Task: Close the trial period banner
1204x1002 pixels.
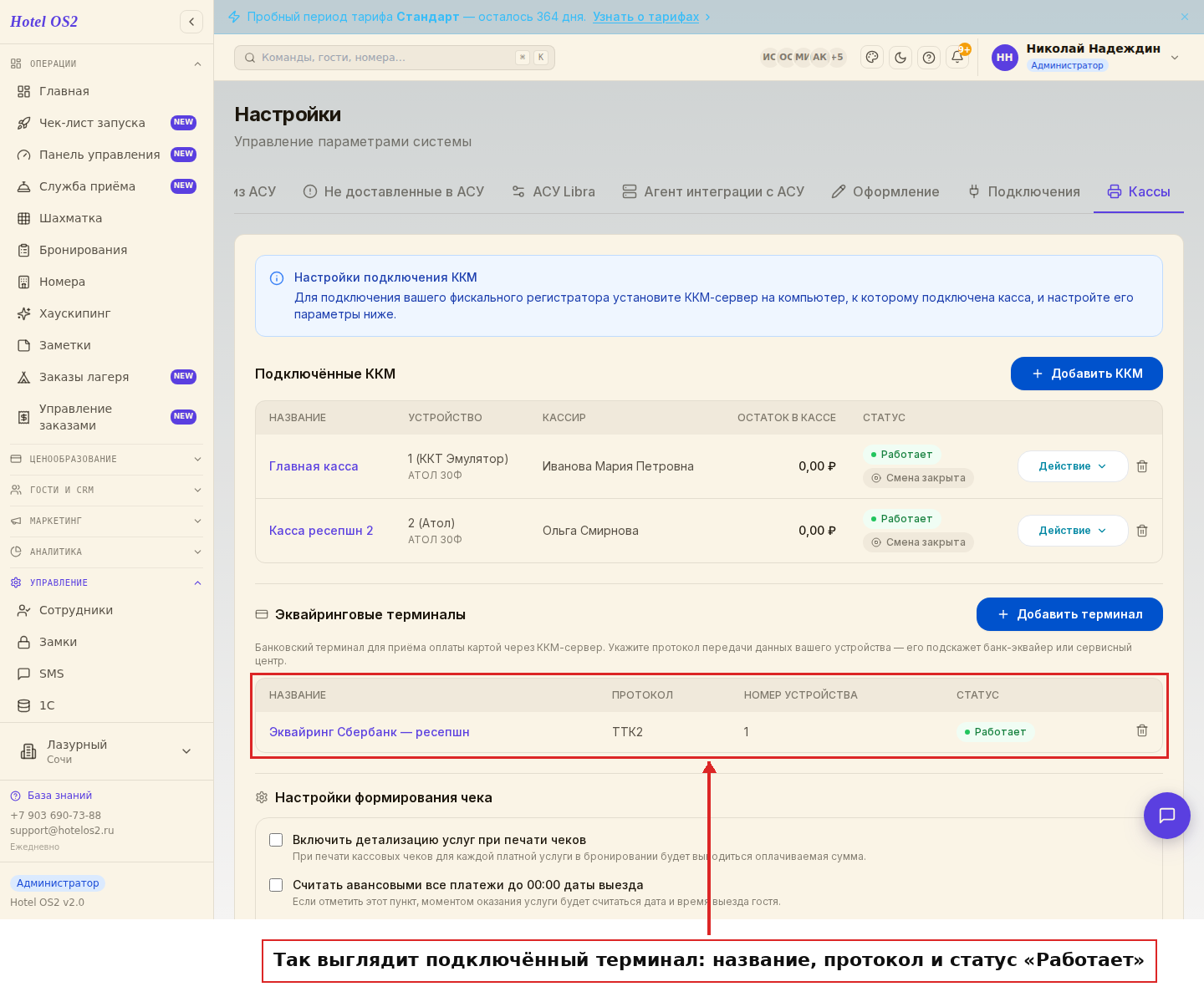Action: (1185, 17)
